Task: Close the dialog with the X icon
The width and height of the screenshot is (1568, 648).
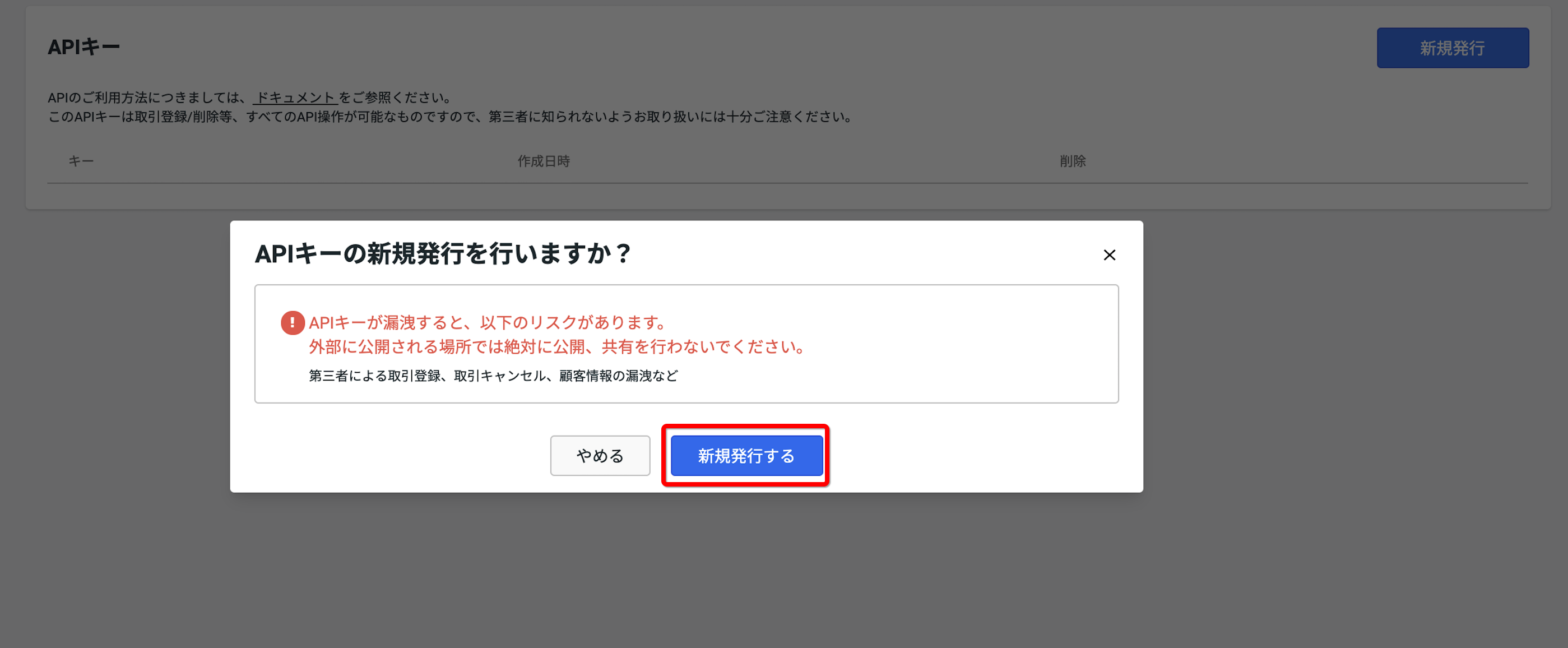Action: click(x=1109, y=255)
